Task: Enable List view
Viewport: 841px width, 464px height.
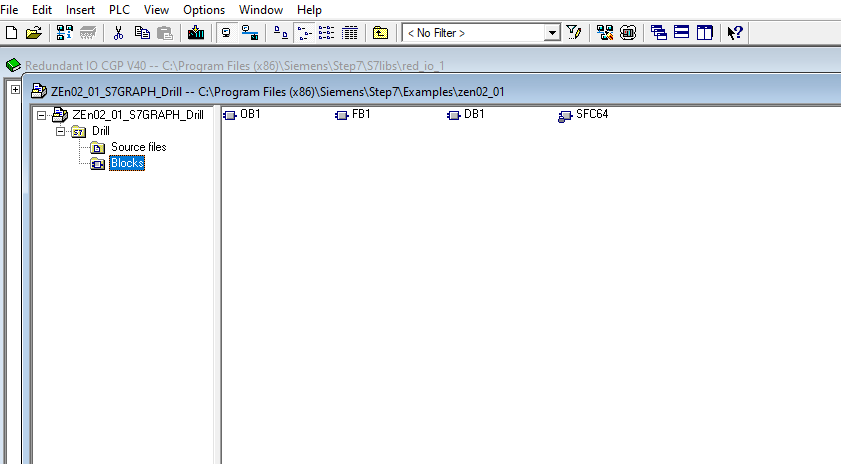Action: [327, 33]
